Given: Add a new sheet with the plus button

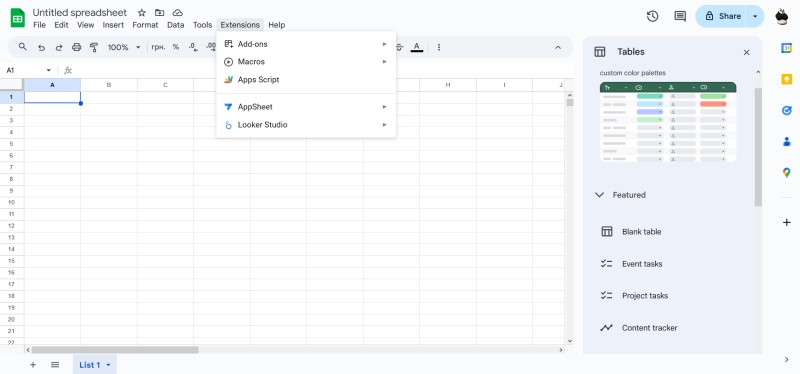Looking at the screenshot, I should point(33,365).
